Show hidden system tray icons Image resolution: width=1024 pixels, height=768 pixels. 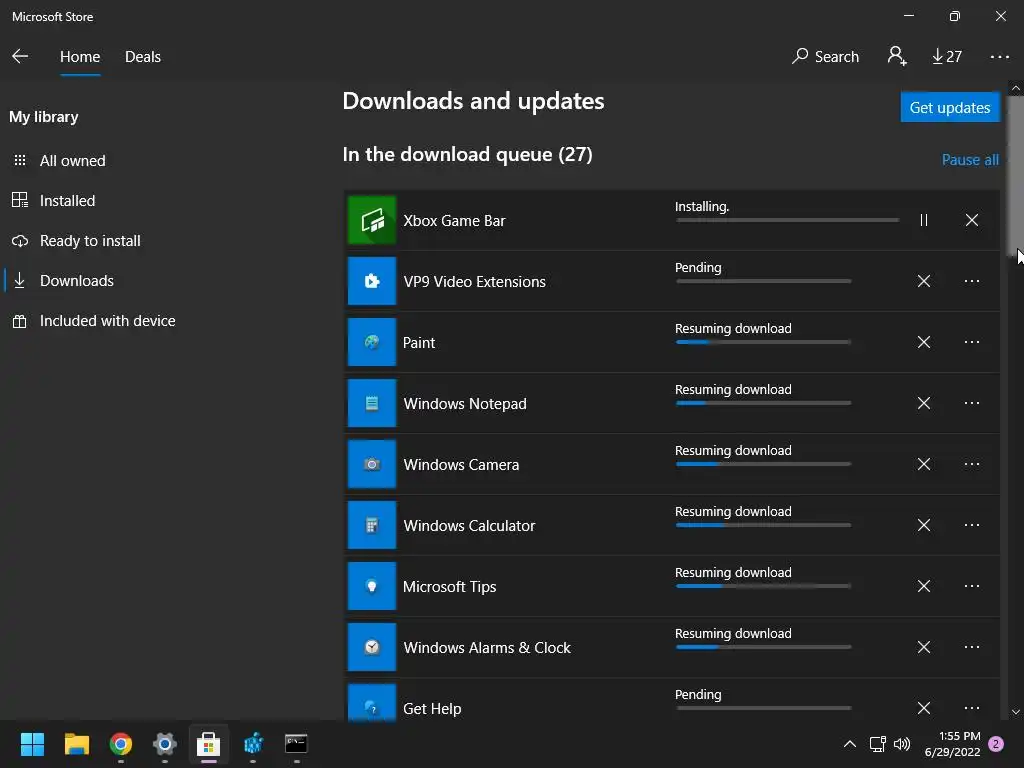point(850,744)
